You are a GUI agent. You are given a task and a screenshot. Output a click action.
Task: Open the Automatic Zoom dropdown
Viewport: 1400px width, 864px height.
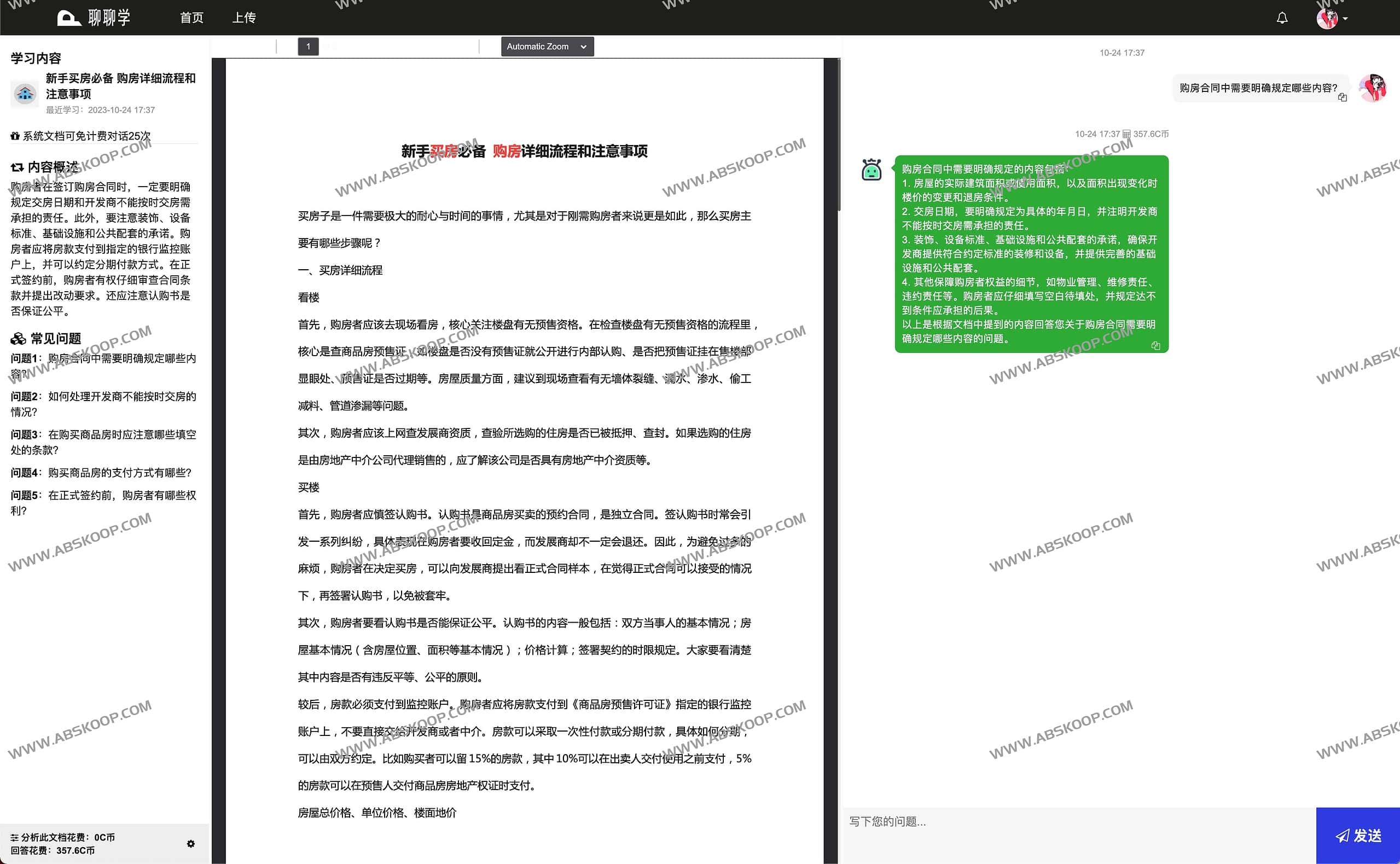point(546,47)
